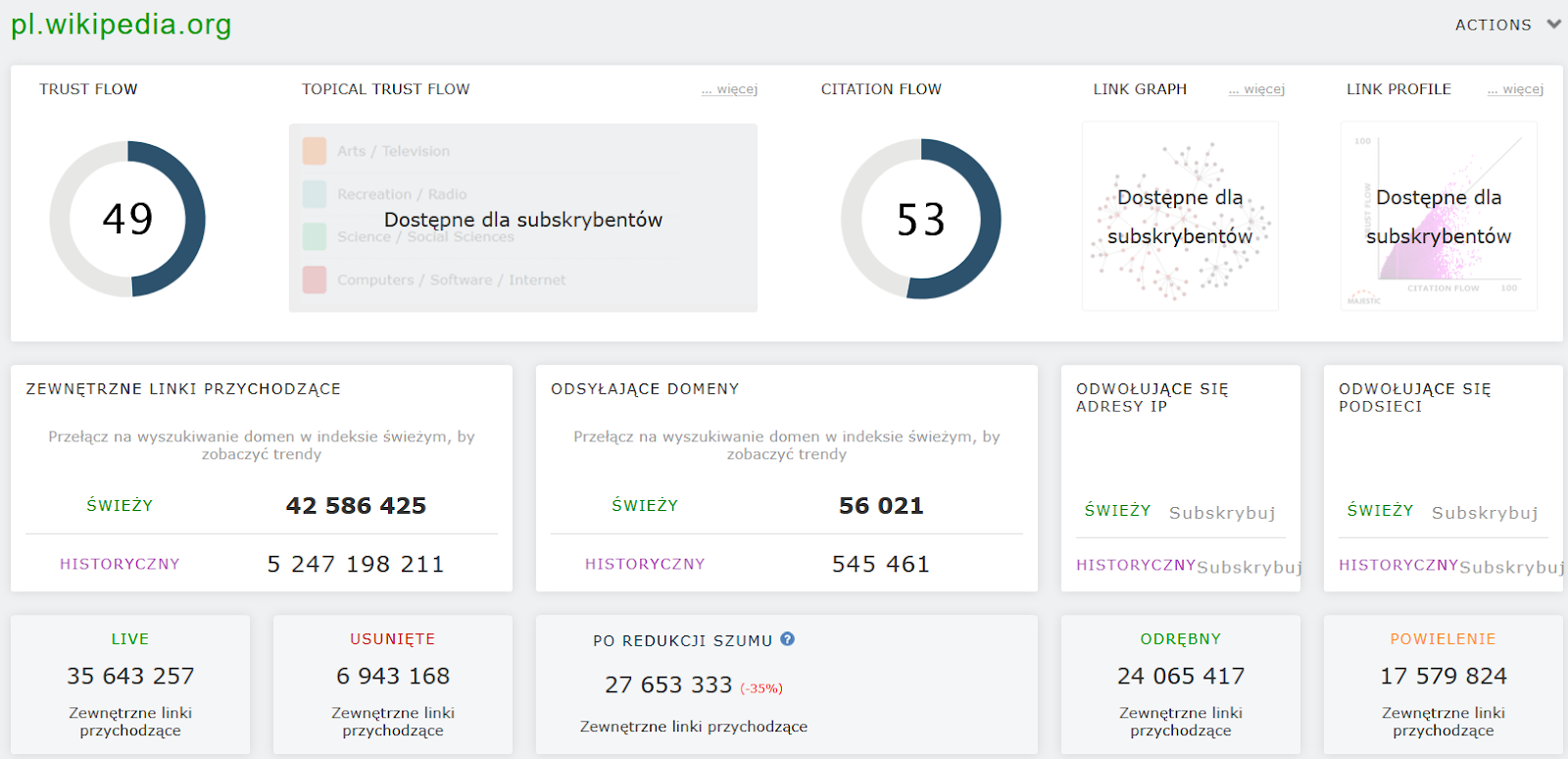Select Świeży index under Odsyłające domeny
The width and height of the screenshot is (1568, 759).
pos(645,506)
